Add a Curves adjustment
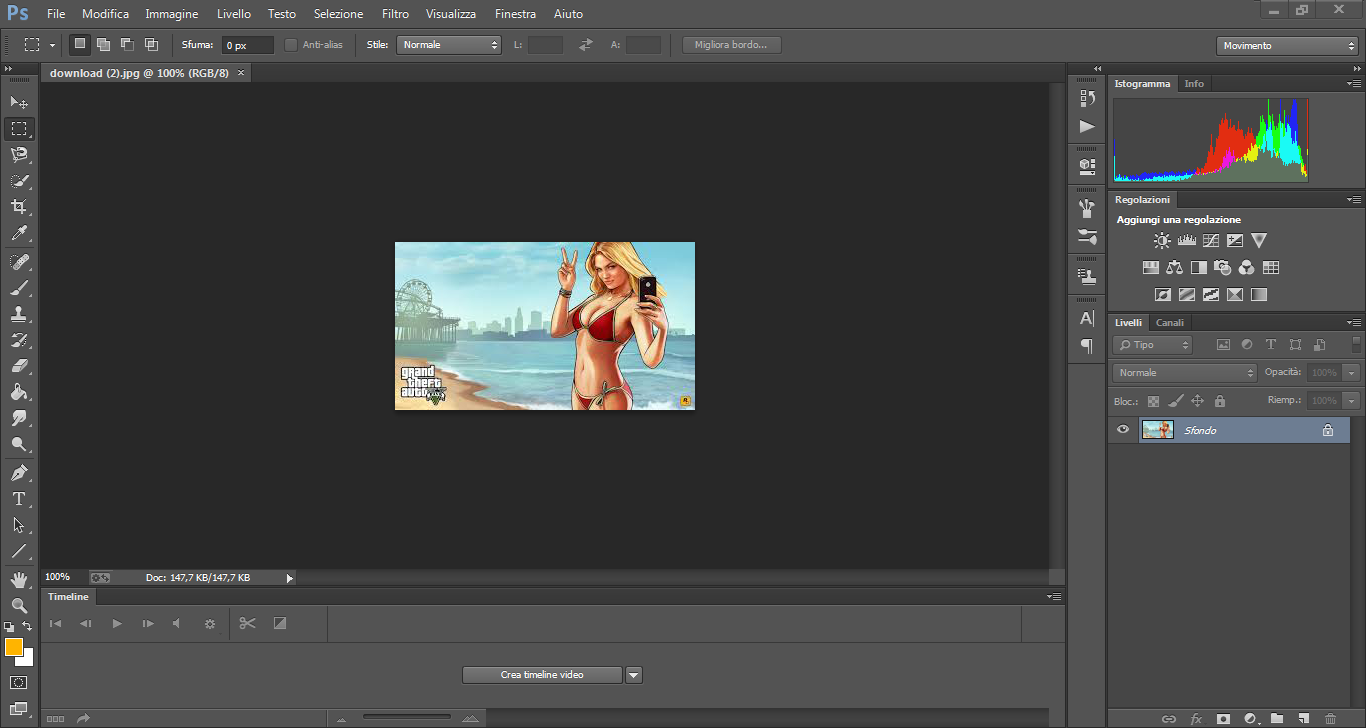The image size is (1366, 728). (1211, 240)
